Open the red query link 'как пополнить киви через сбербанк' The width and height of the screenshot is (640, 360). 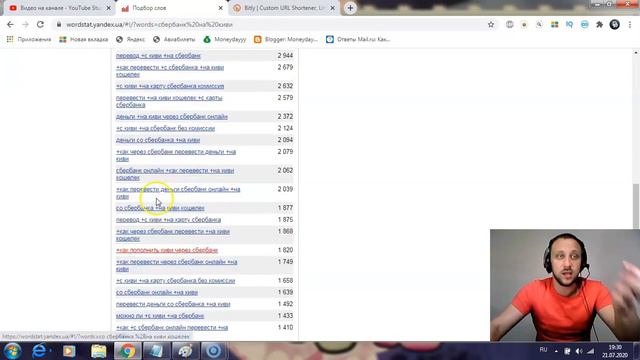click(167, 250)
